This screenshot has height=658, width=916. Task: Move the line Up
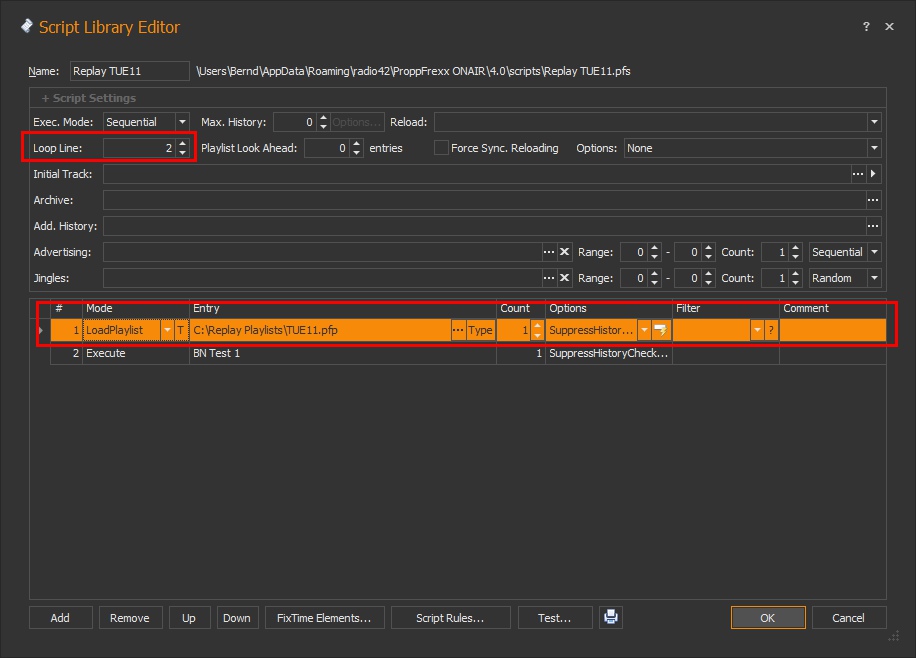coord(189,618)
